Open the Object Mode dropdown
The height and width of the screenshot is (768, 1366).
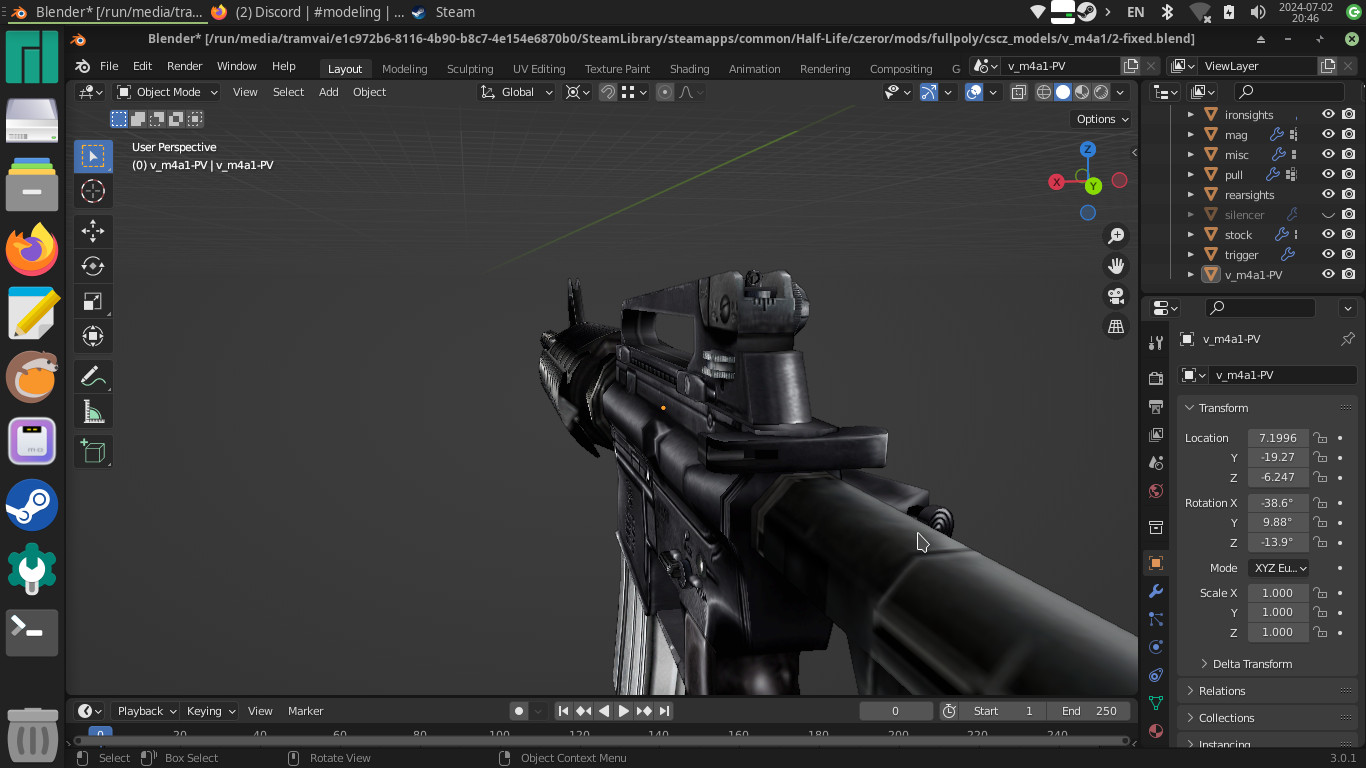click(x=168, y=92)
